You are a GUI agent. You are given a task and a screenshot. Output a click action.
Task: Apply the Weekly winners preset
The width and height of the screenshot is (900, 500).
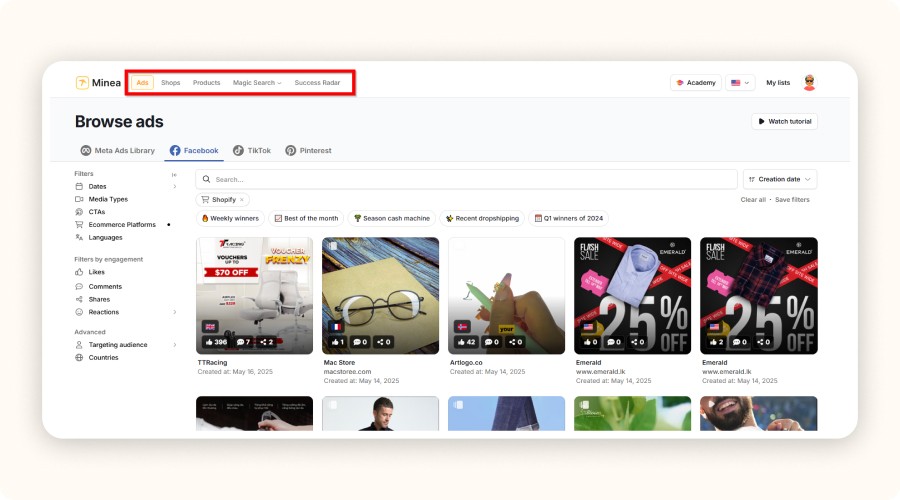click(x=230, y=218)
